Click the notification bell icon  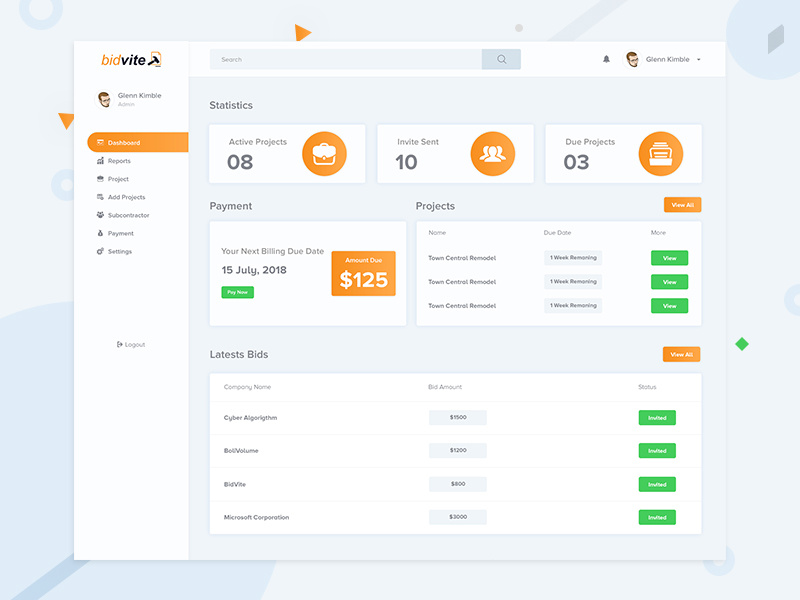(x=606, y=59)
